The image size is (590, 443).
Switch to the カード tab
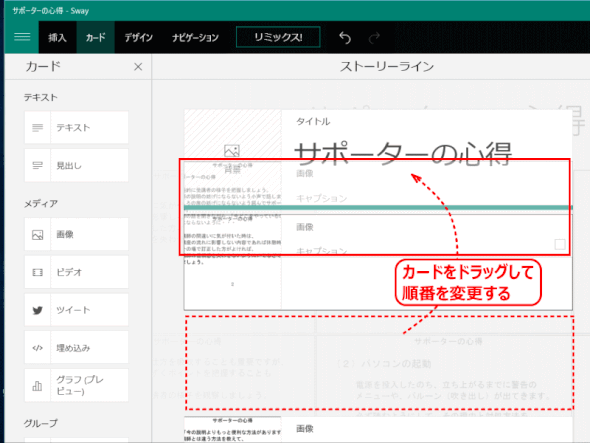click(96, 37)
